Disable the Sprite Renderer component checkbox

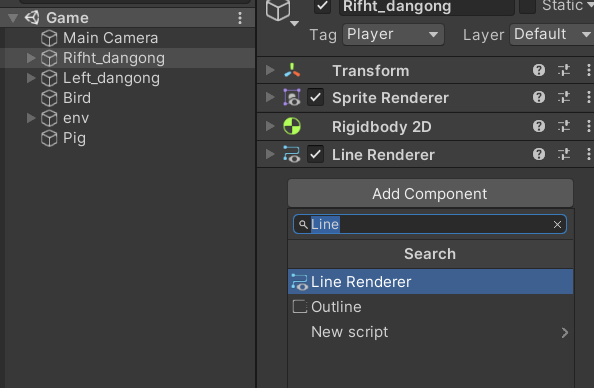point(315,98)
